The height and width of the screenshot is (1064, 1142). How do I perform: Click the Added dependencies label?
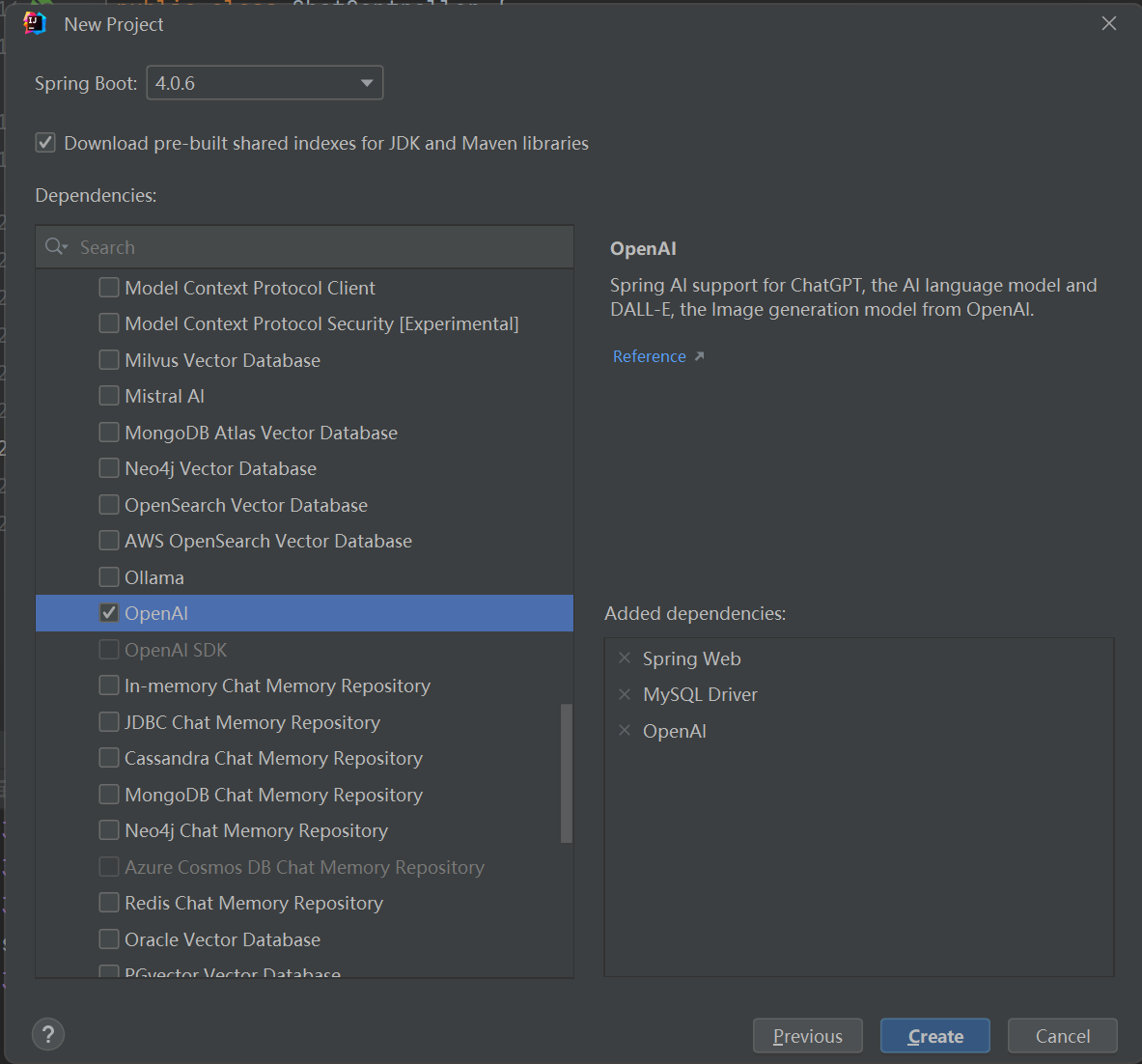click(695, 613)
